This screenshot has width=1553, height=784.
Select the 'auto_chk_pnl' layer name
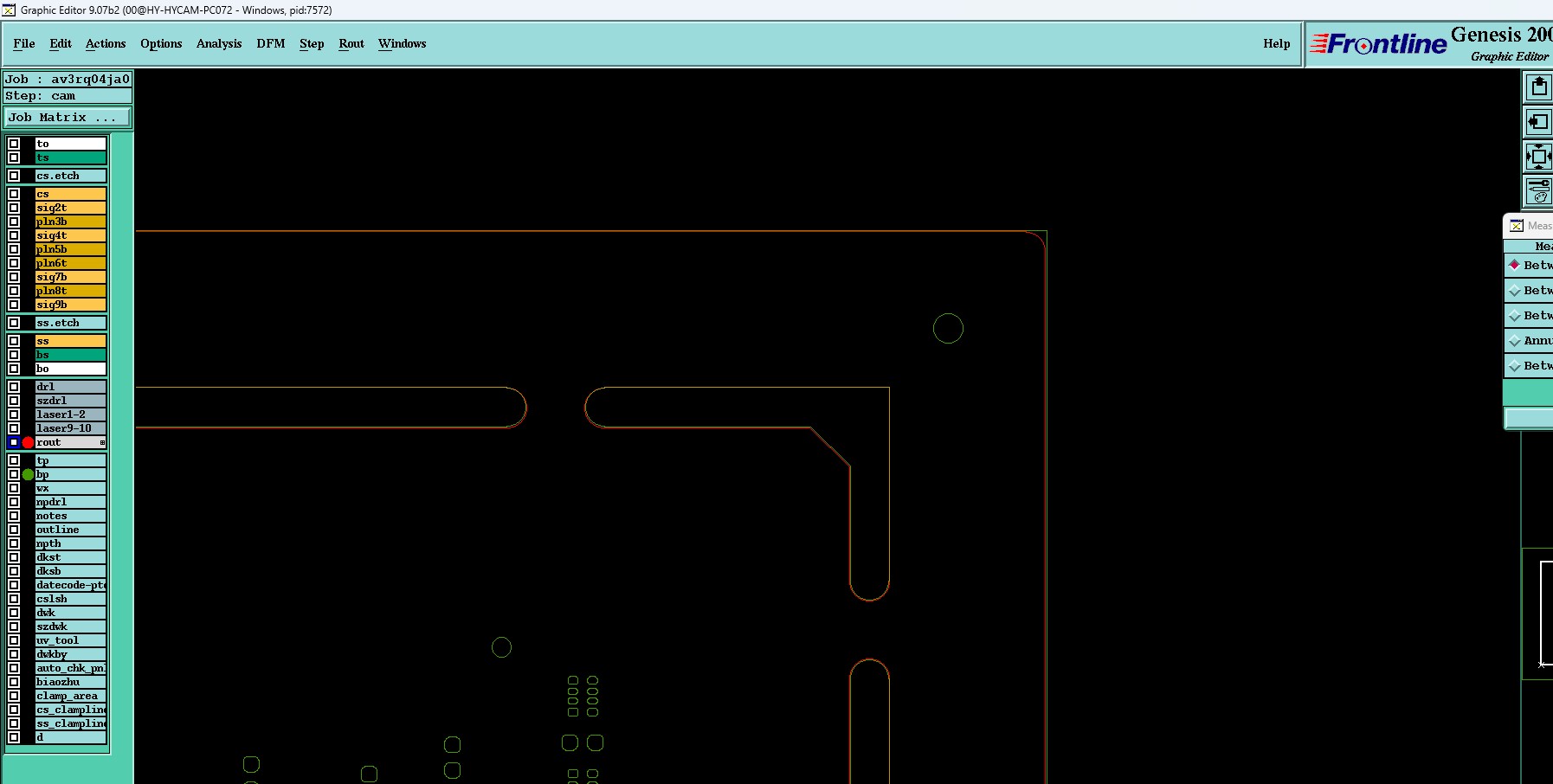pyautogui.click(x=71, y=668)
